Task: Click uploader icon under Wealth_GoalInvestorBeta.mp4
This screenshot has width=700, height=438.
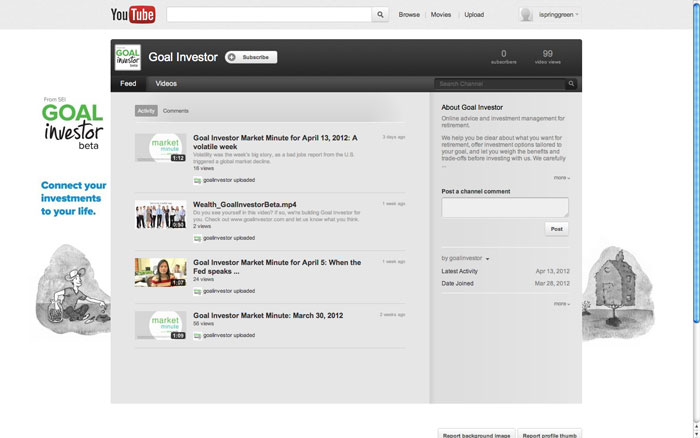Action: tap(197, 238)
